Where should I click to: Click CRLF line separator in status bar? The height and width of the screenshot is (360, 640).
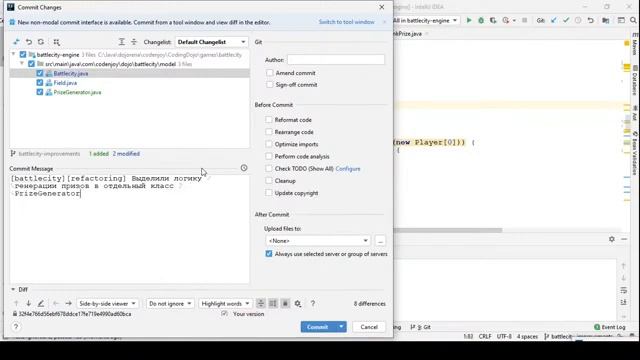485,337
